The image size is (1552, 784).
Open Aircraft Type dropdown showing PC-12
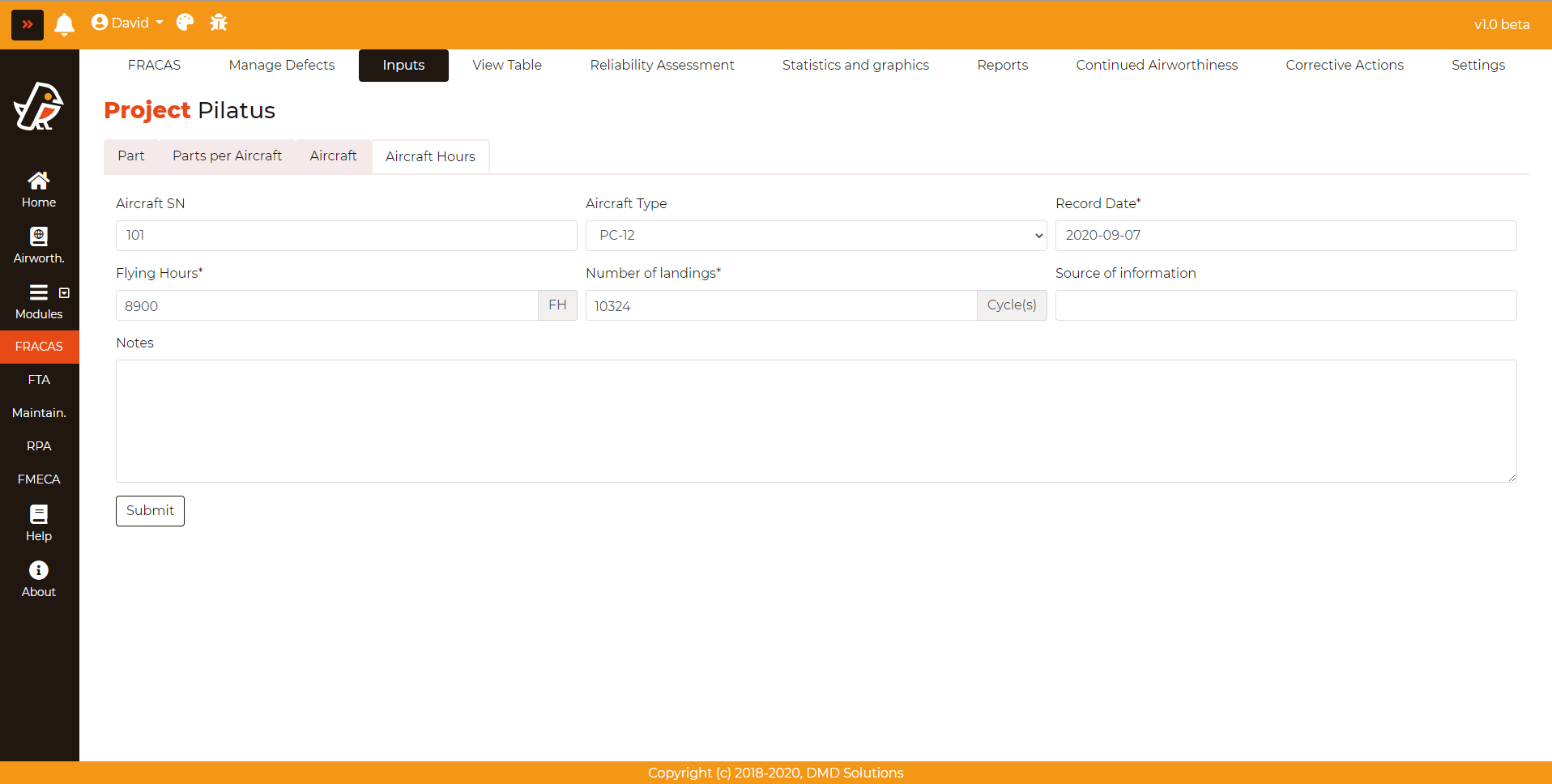coord(816,236)
